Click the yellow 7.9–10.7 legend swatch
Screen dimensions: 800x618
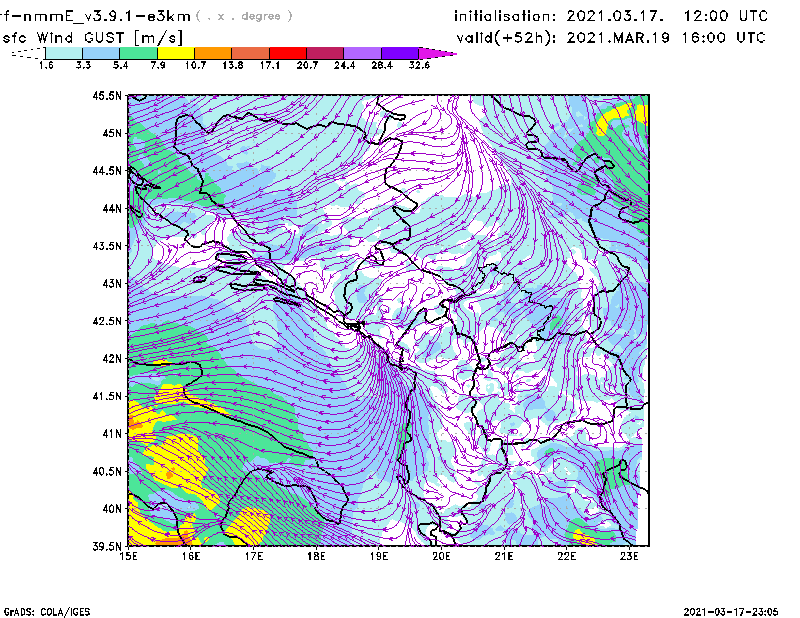point(176,53)
